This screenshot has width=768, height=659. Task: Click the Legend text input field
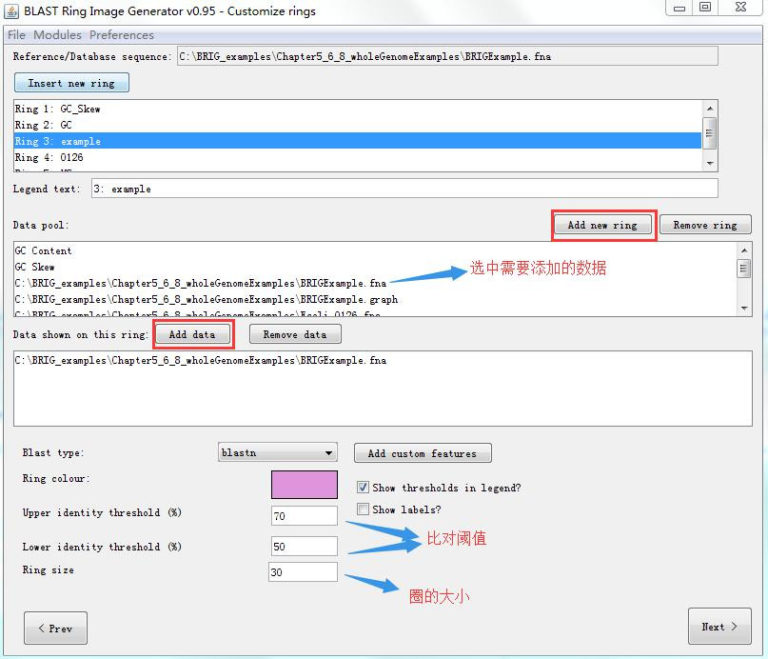pos(405,189)
